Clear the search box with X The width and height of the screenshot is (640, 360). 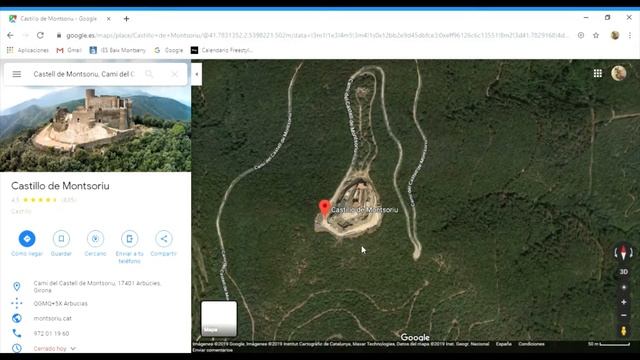coord(174,74)
